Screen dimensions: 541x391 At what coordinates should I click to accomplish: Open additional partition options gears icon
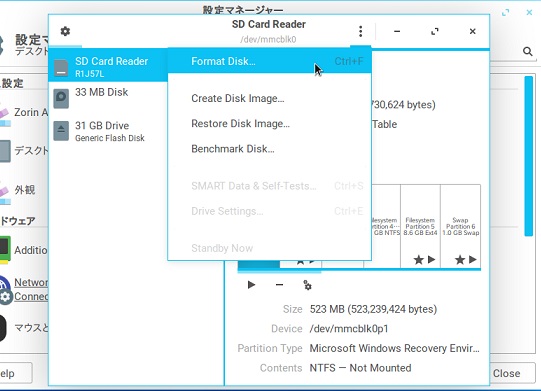click(x=307, y=285)
